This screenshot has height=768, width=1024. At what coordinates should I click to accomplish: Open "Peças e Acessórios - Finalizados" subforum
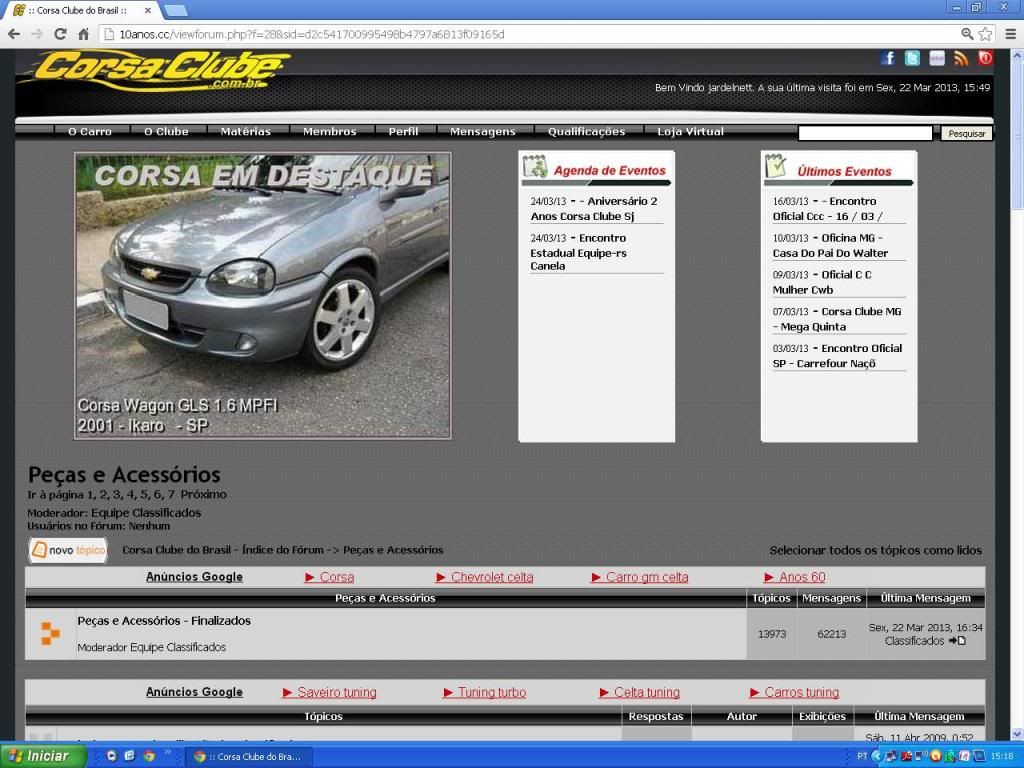[x=164, y=621]
